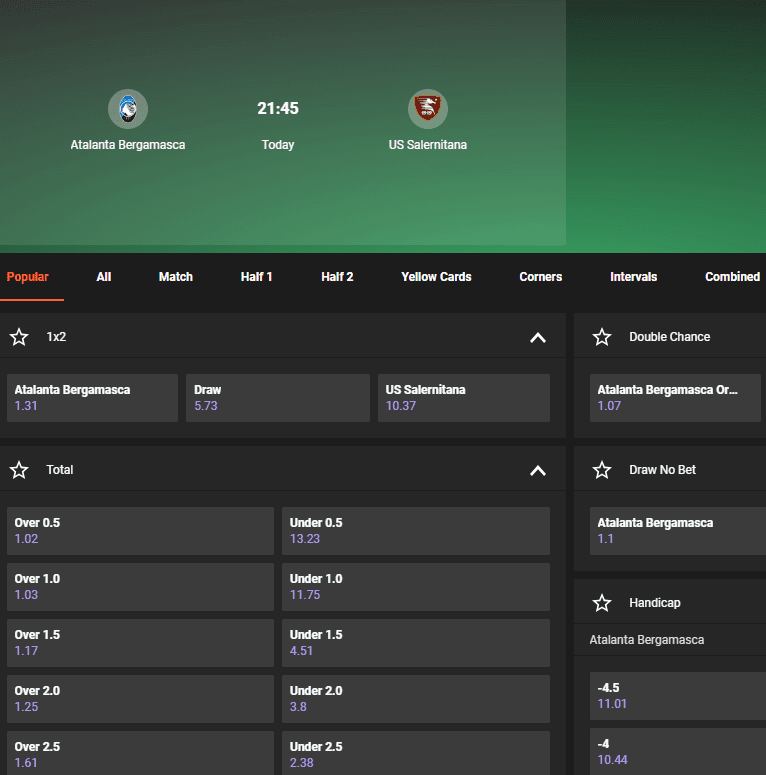Viewport: 766px width, 775px height.
Task: Click the US Salernitana team logo
Action: tap(428, 109)
